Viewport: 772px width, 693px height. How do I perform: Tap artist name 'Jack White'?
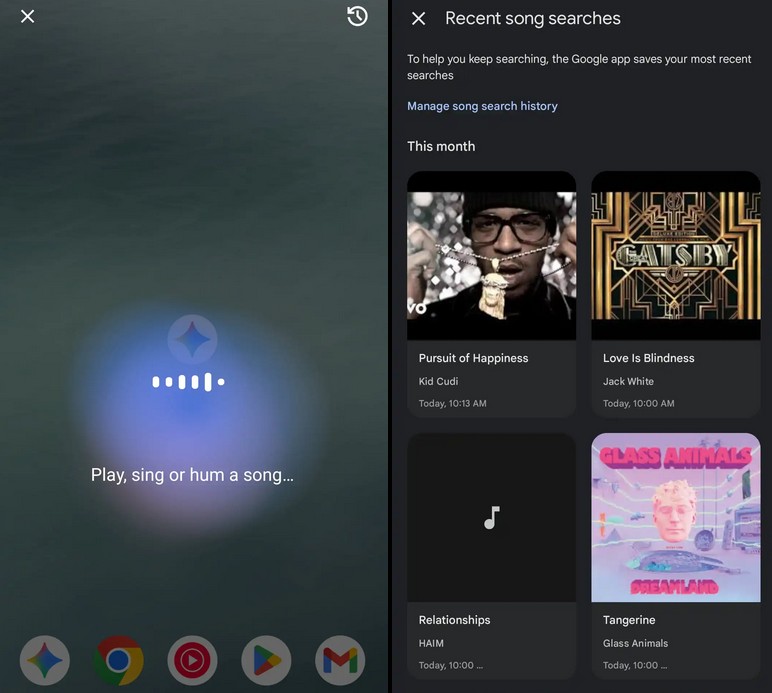(x=628, y=381)
